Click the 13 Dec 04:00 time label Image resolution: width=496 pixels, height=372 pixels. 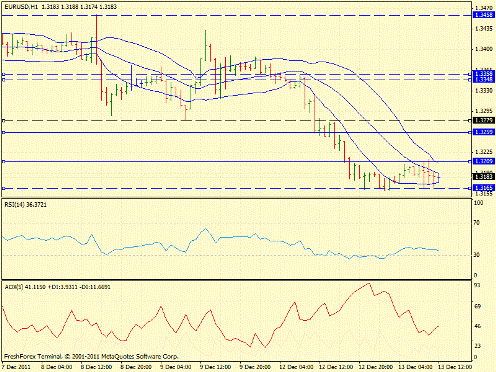pyautogui.click(x=416, y=367)
